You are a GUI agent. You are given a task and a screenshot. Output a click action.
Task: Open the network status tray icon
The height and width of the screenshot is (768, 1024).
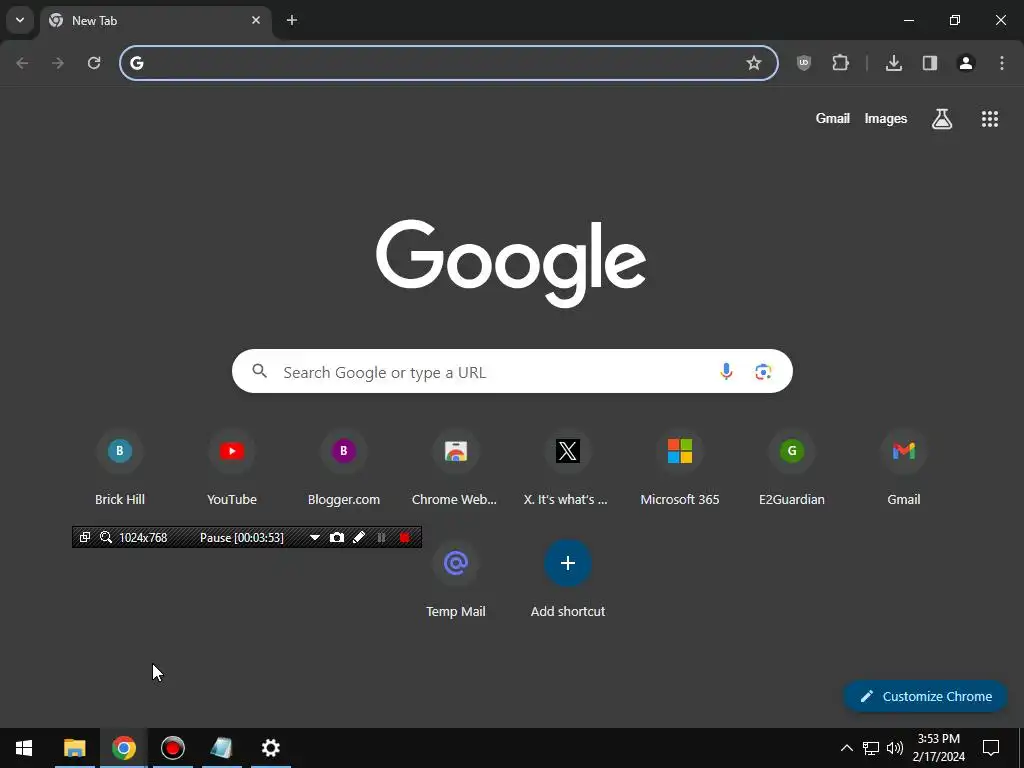(x=871, y=748)
